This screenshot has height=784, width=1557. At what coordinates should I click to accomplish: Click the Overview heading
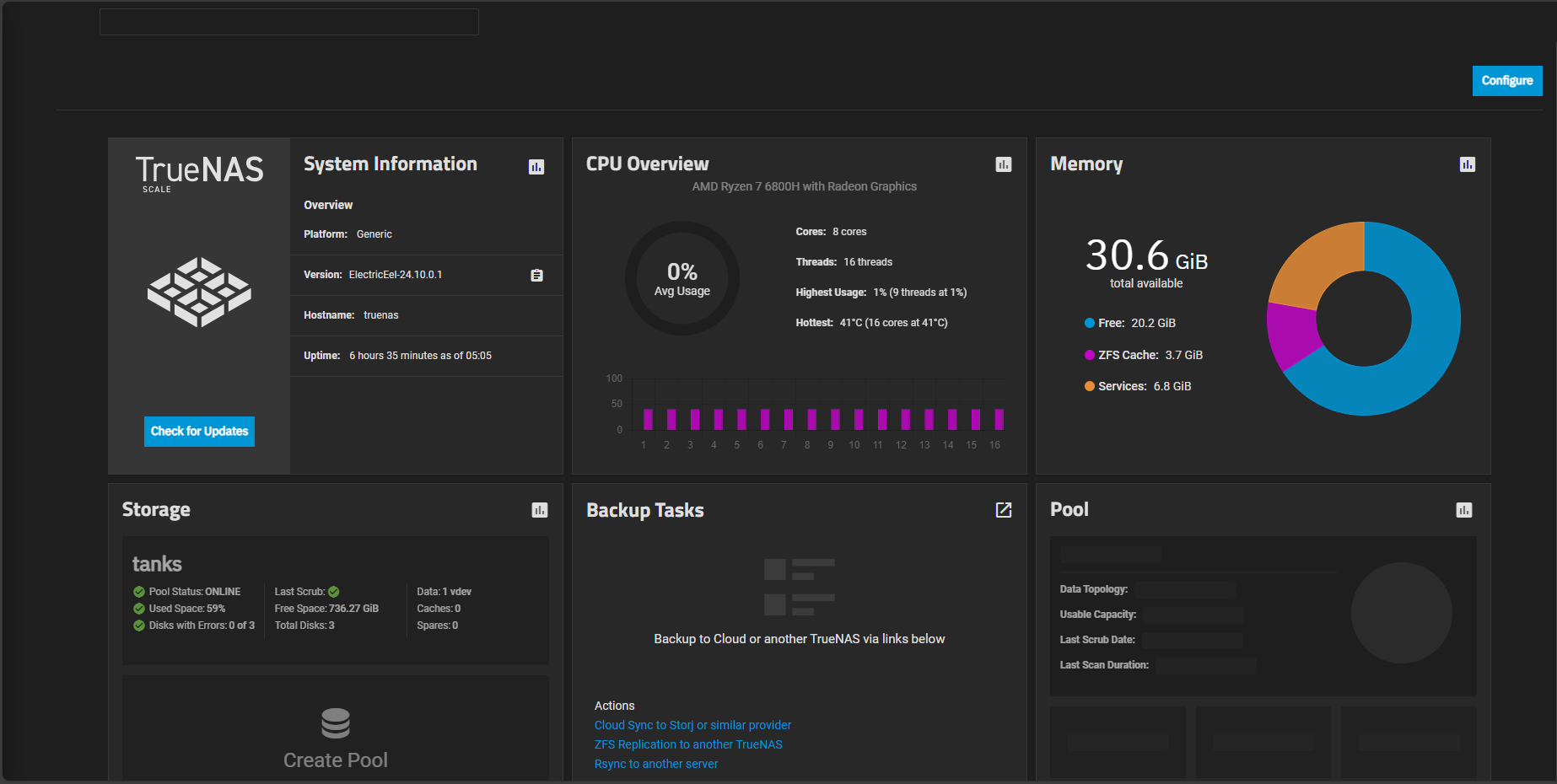click(x=328, y=205)
